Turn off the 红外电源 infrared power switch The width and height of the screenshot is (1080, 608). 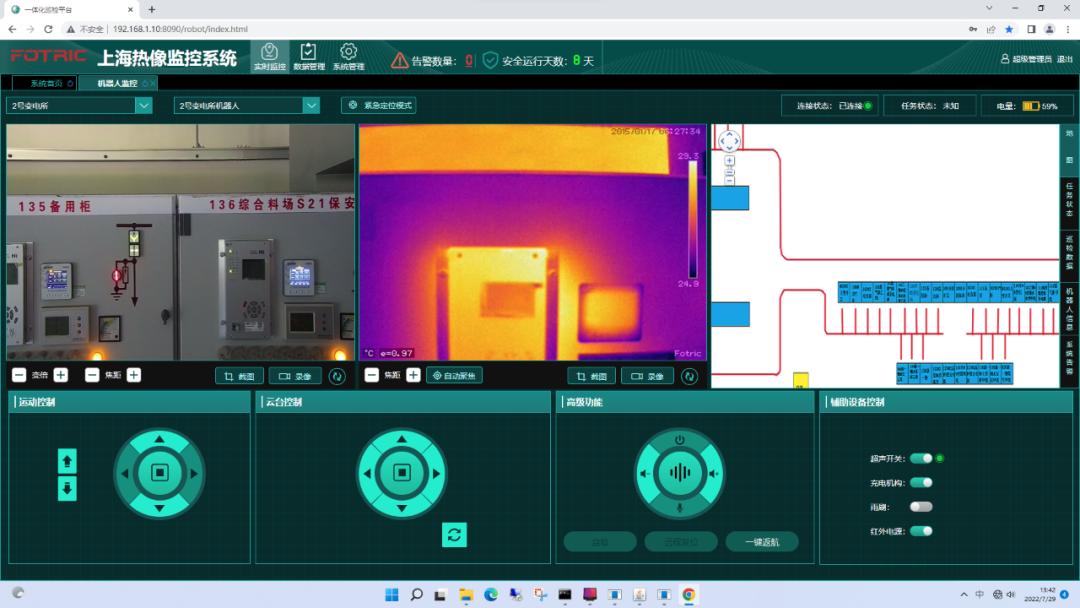tap(920, 530)
